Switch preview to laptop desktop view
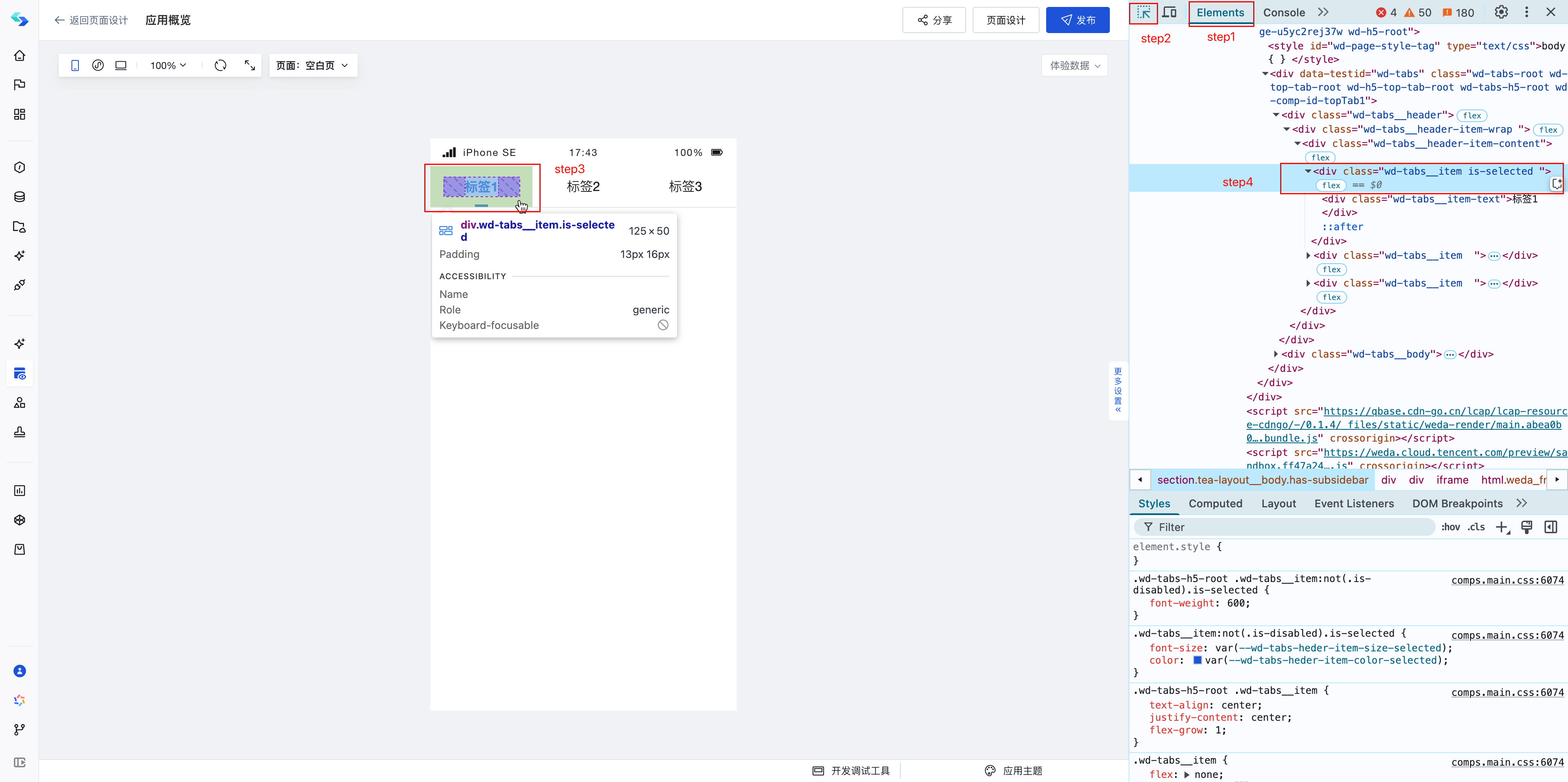The width and height of the screenshot is (1568, 782). point(121,65)
